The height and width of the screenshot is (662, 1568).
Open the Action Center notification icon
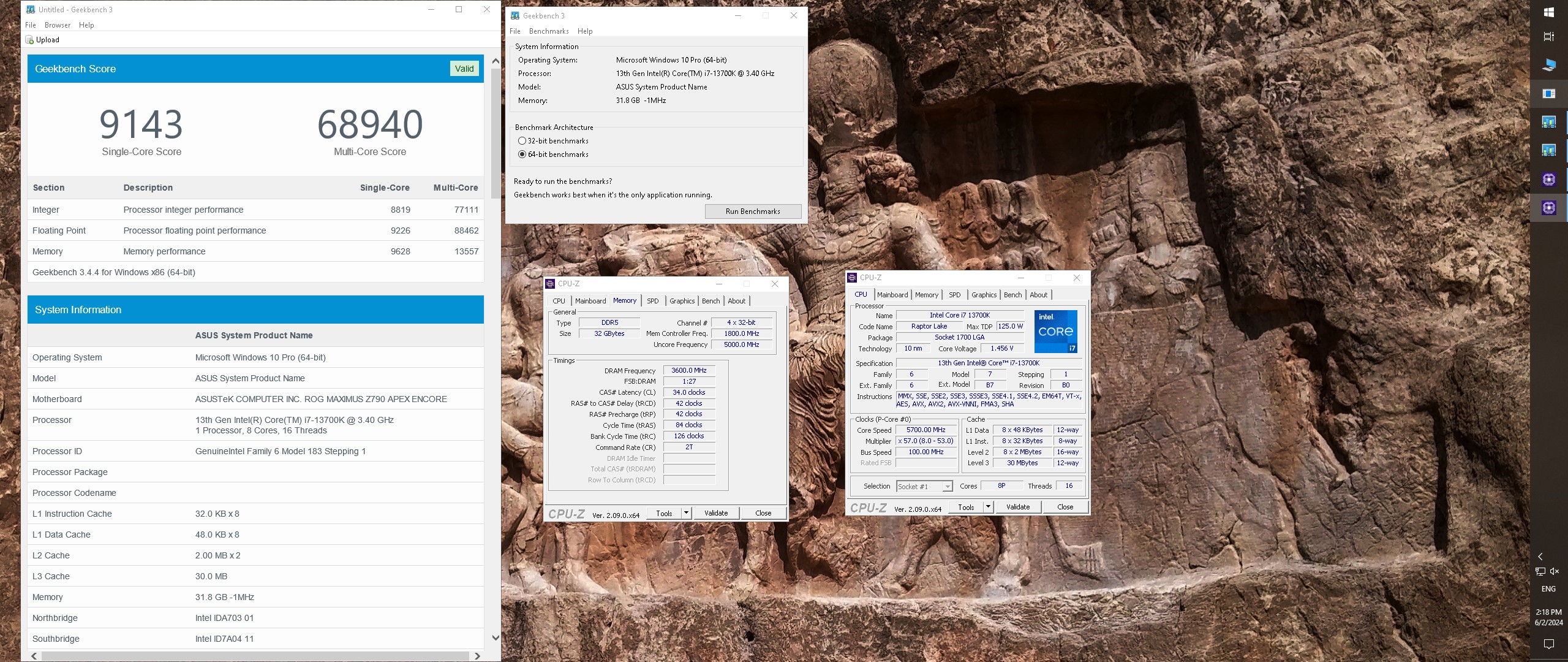1548,644
